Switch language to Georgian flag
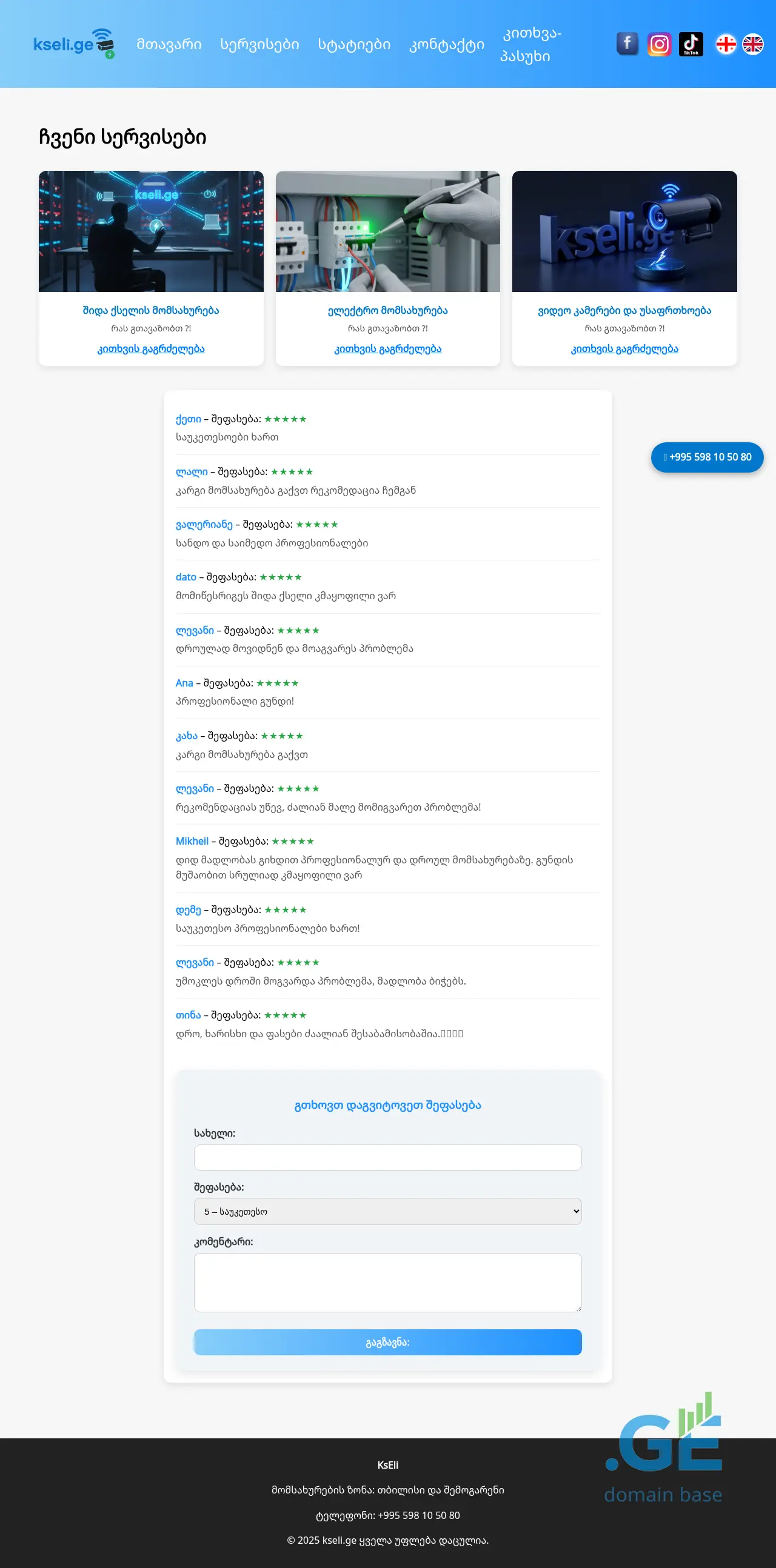The width and height of the screenshot is (776, 1568). [x=726, y=44]
